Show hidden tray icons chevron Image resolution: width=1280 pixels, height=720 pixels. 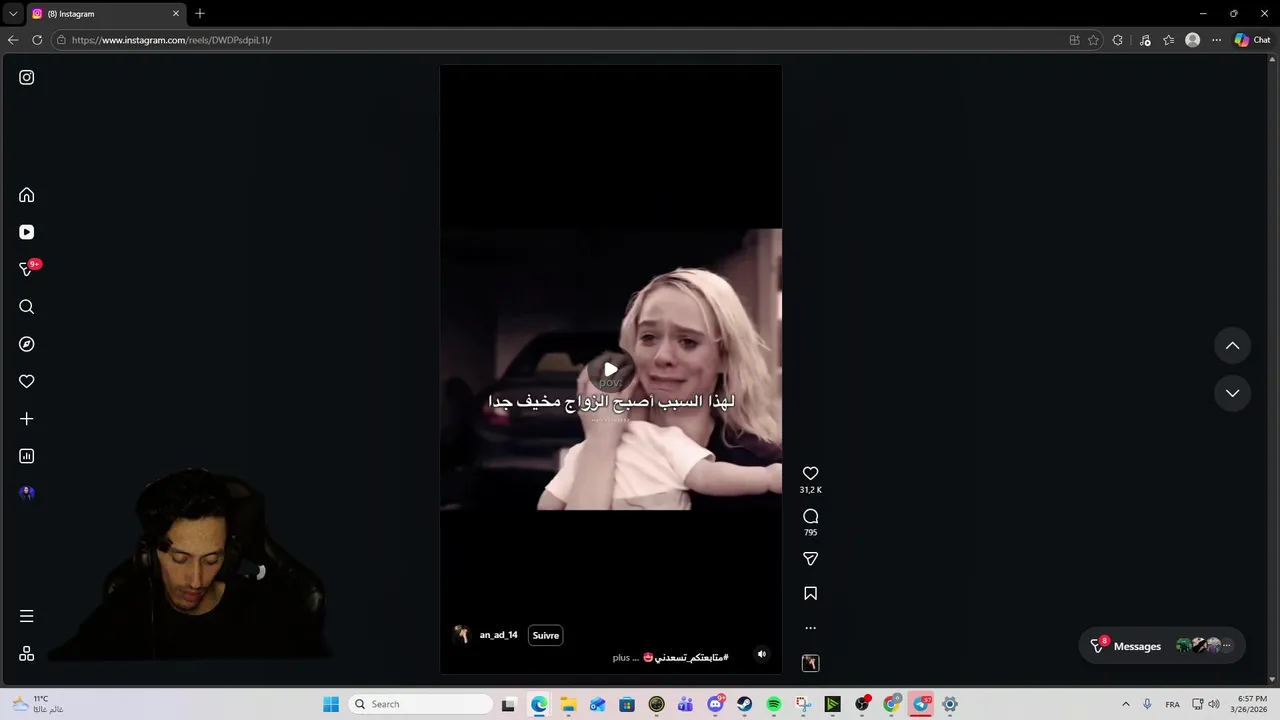click(x=1126, y=704)
